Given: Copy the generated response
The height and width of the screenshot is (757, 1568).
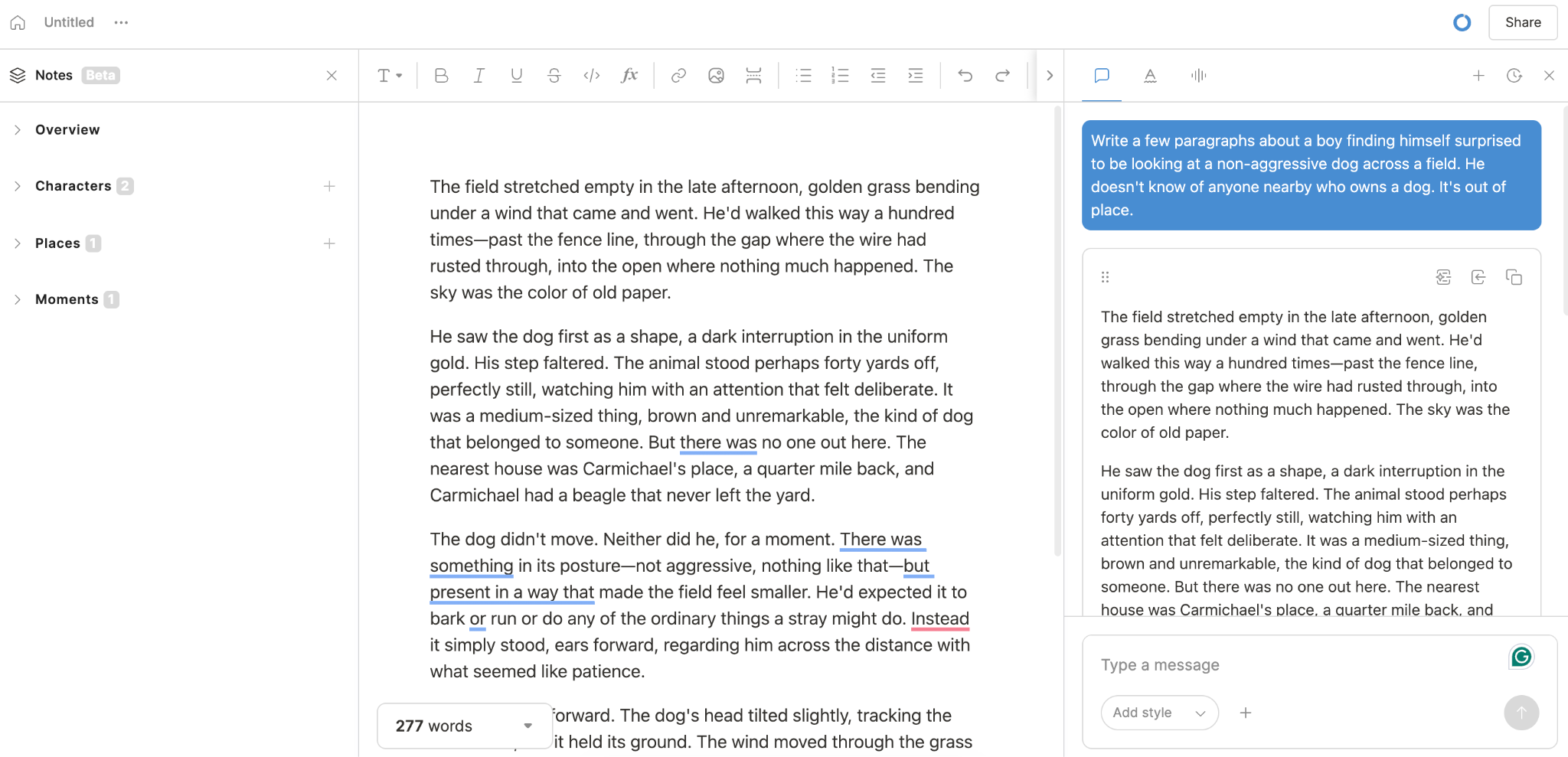Looking at the screenshot, I should click(1514, 277).
